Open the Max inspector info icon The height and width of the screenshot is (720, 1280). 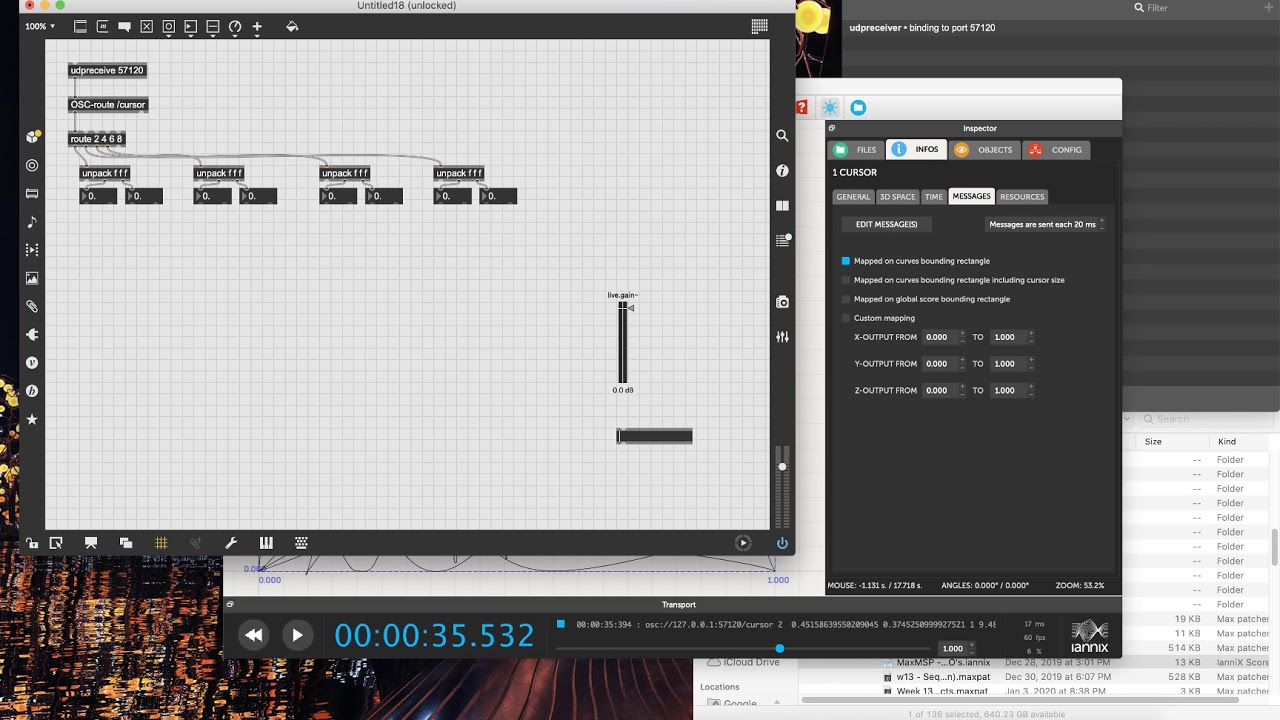pyautogui.click(x=782, y=170)
